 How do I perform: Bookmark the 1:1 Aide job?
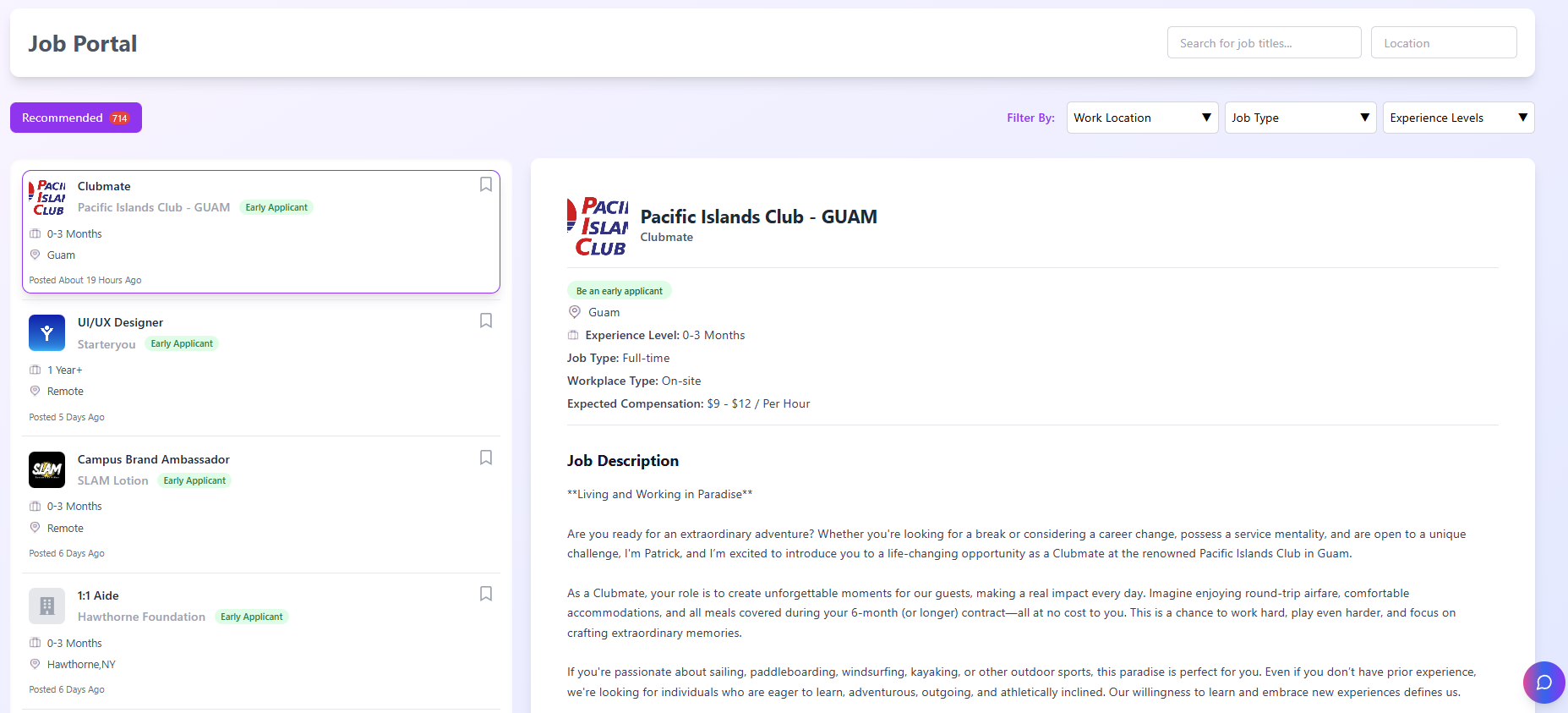(486, 594)
